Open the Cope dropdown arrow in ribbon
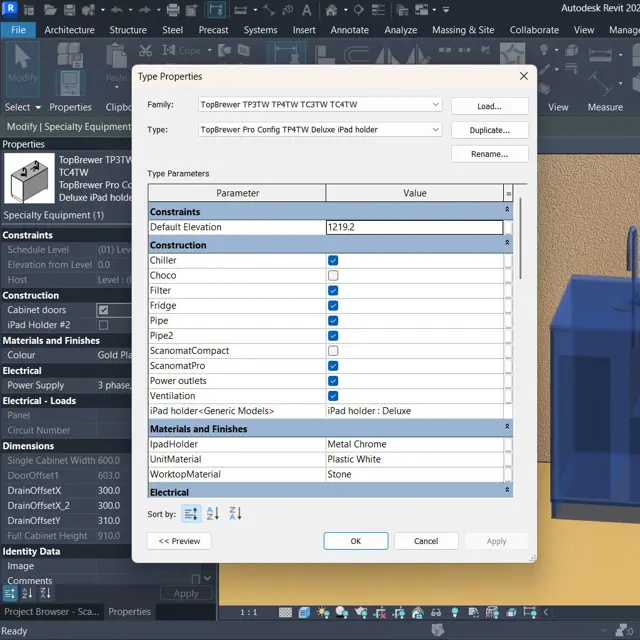This screenshot has height=640, width=640. click(x=209, y=51)
